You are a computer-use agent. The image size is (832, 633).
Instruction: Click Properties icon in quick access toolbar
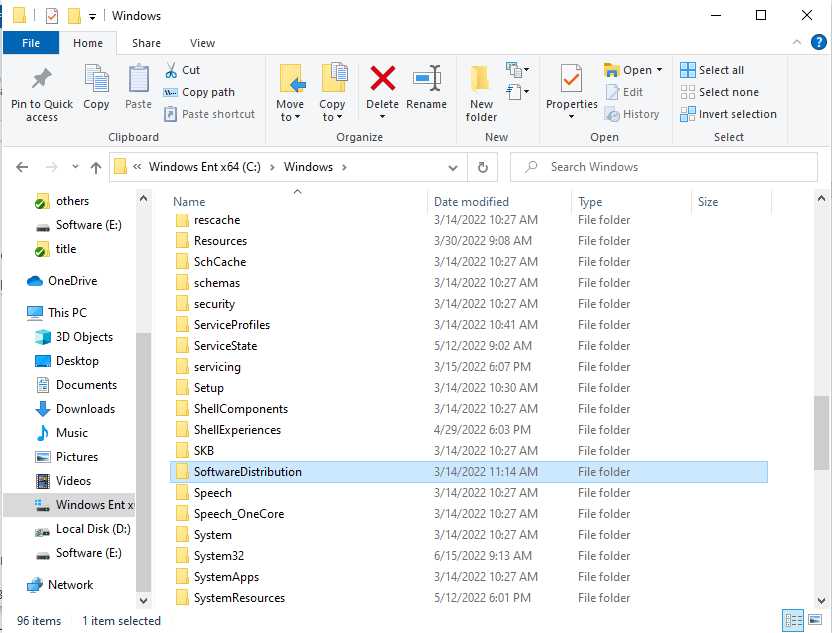point(52,16)
